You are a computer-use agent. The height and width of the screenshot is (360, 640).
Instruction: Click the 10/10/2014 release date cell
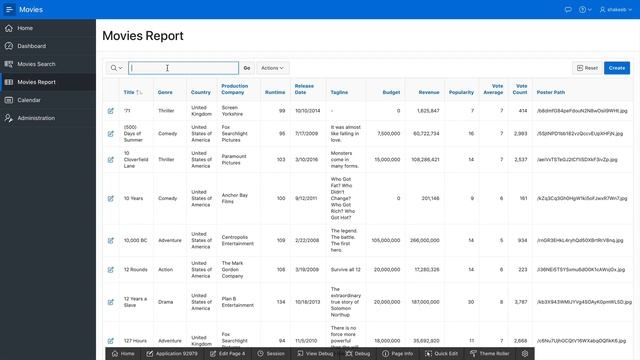click(307, 111)
